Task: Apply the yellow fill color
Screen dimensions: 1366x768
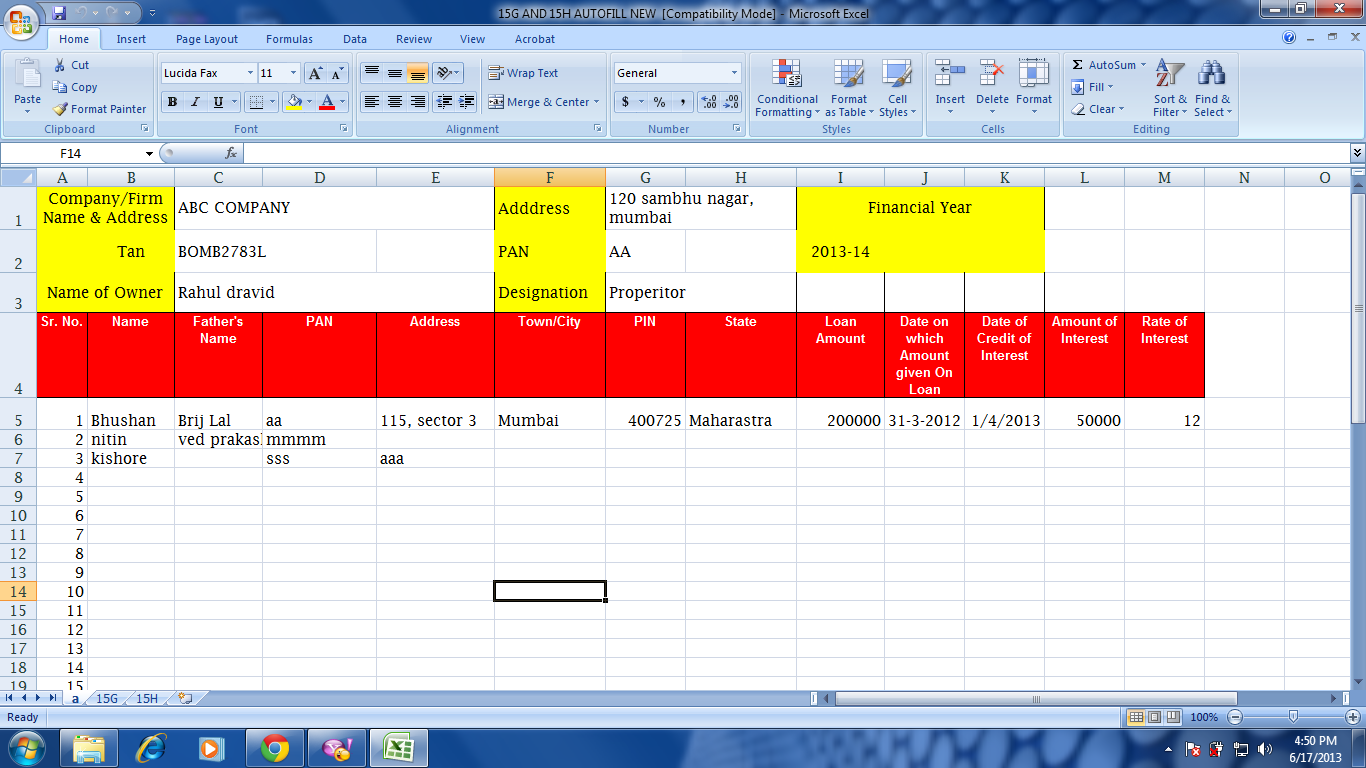Action: tap(294, 102)
